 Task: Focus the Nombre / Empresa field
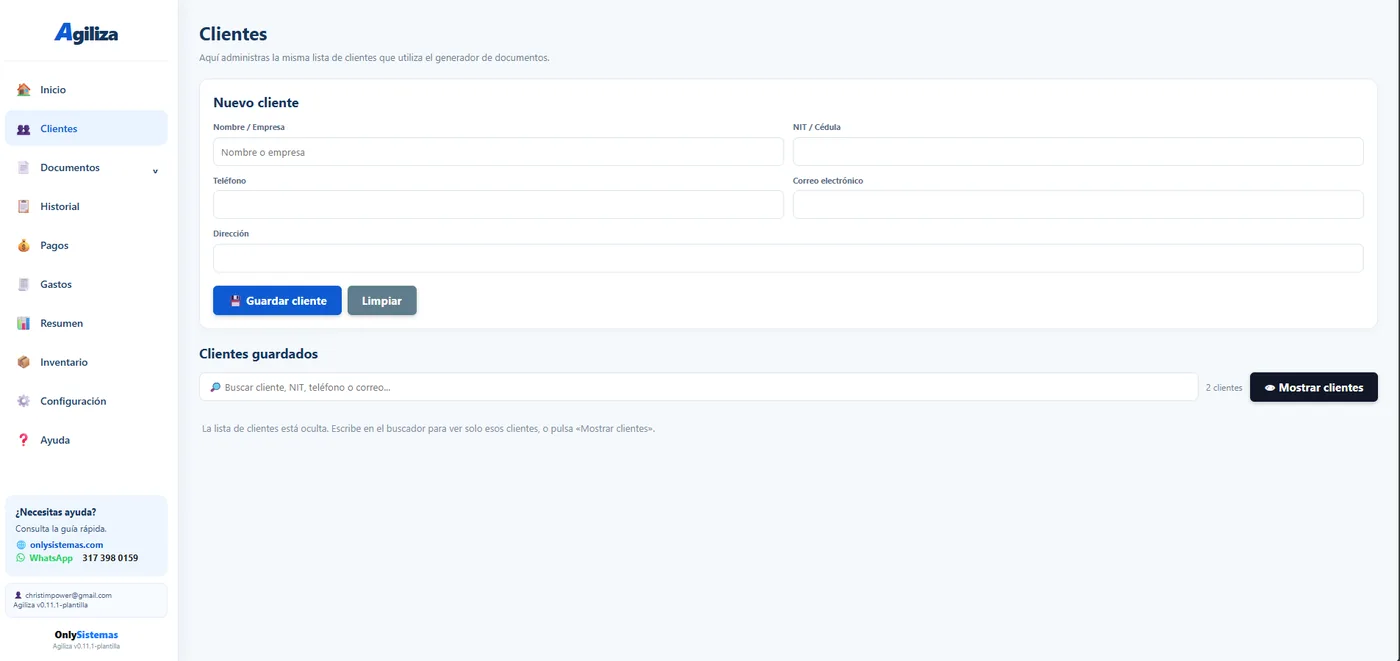point(498,152)
